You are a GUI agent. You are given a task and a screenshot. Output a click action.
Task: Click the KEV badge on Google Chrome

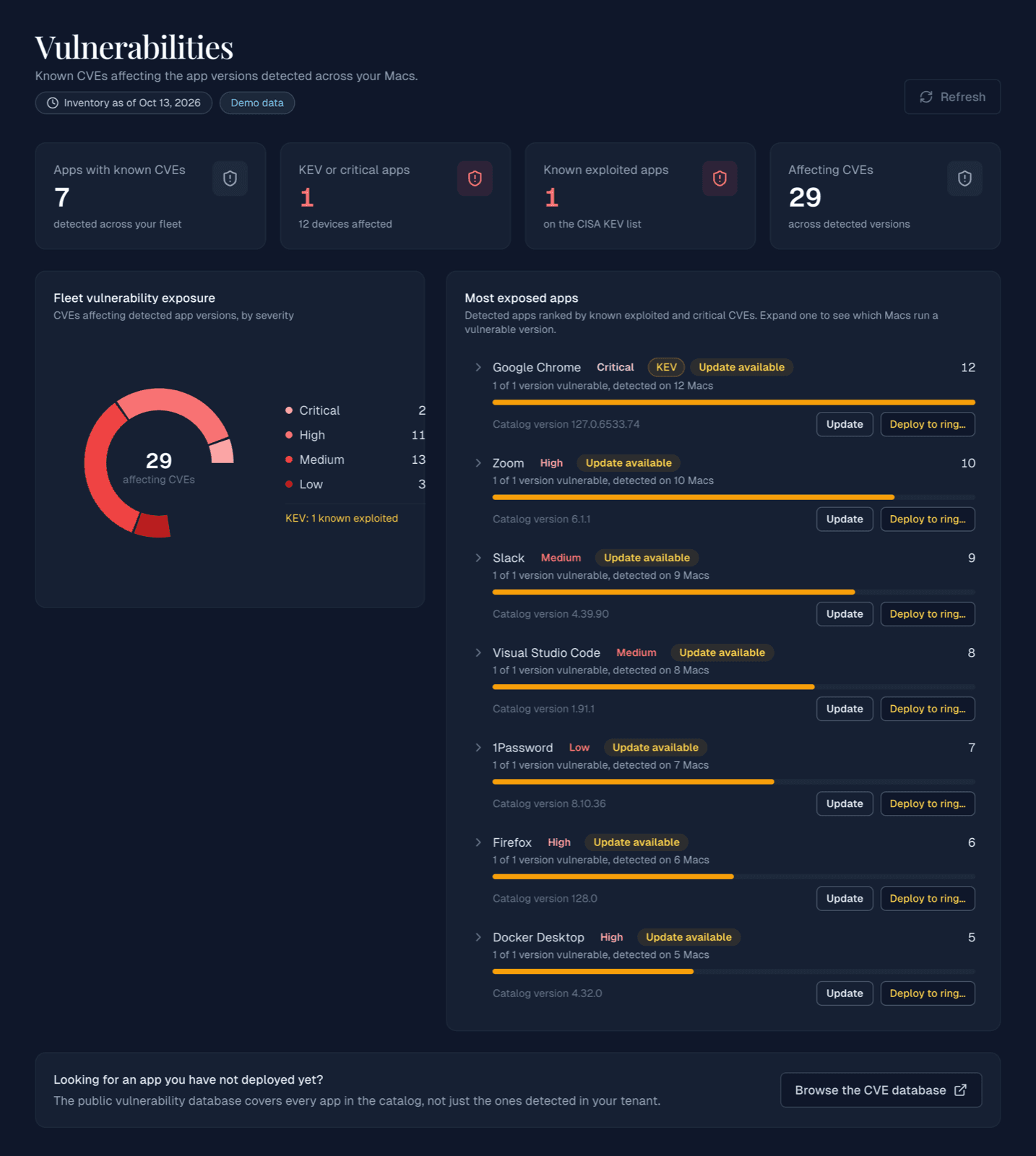point(666,367)
